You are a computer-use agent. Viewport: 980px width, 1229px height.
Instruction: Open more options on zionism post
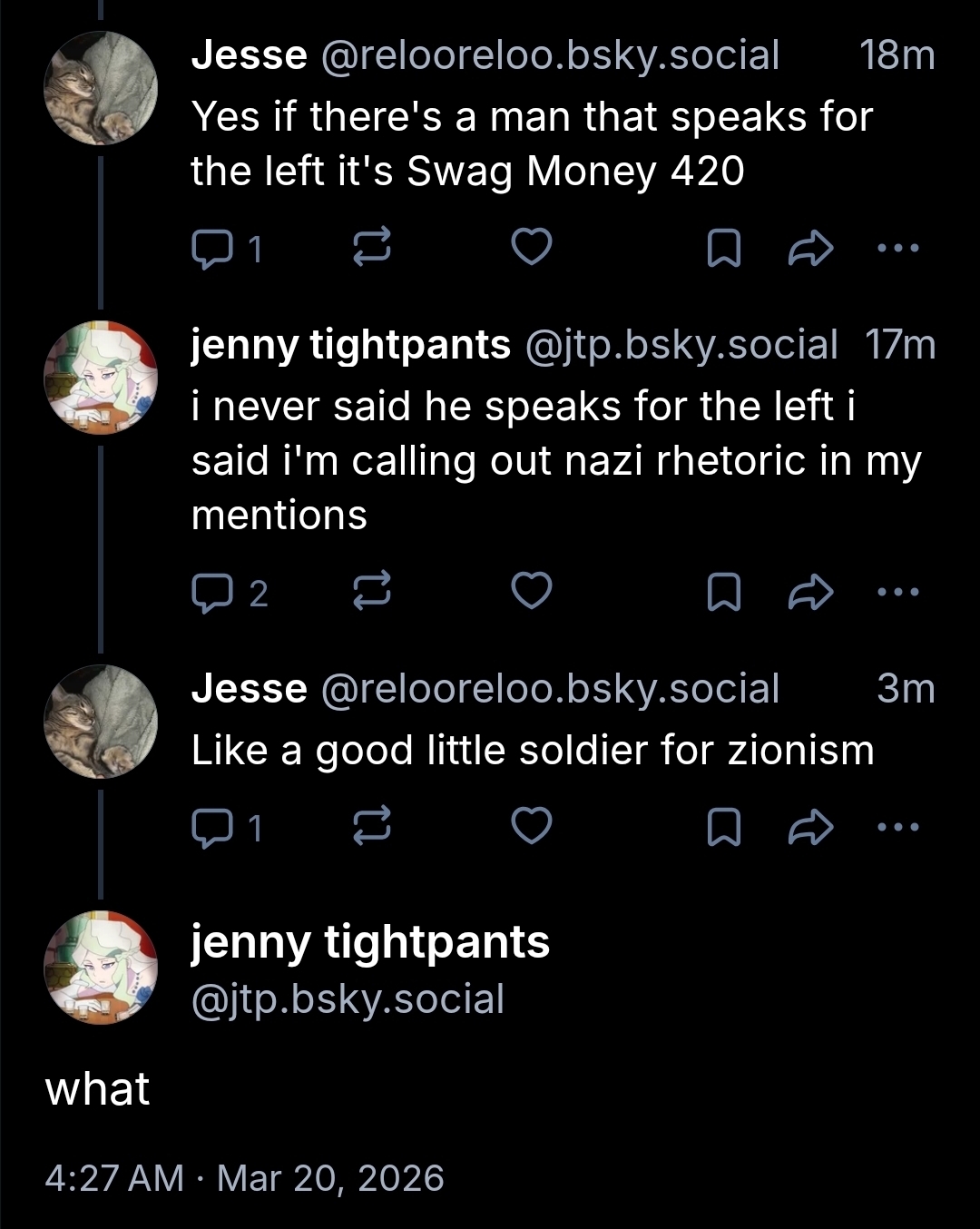898,828
